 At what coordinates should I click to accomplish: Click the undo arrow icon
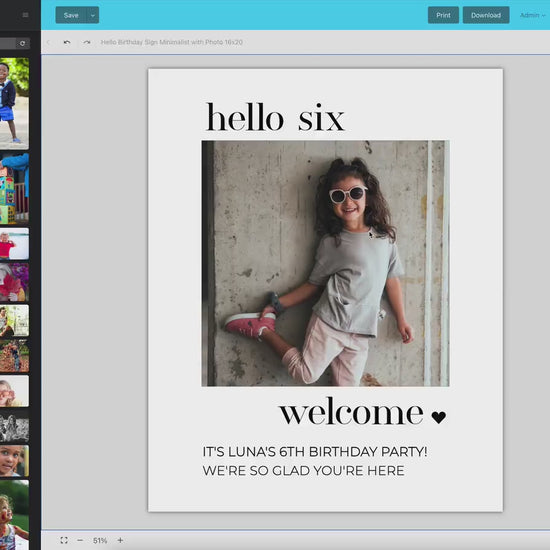click(67, 42)
